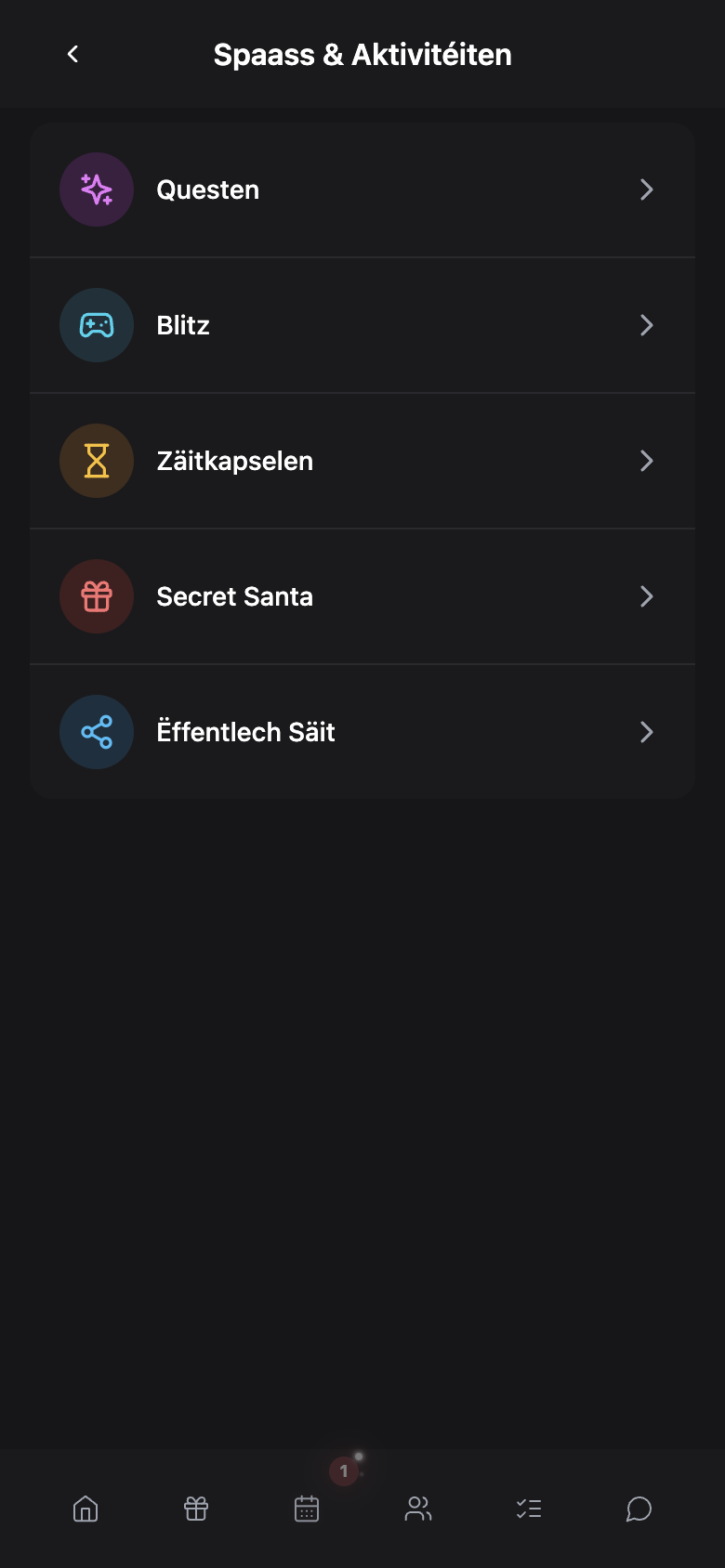Open the Ëffentlech Säit label

(245, 732)
